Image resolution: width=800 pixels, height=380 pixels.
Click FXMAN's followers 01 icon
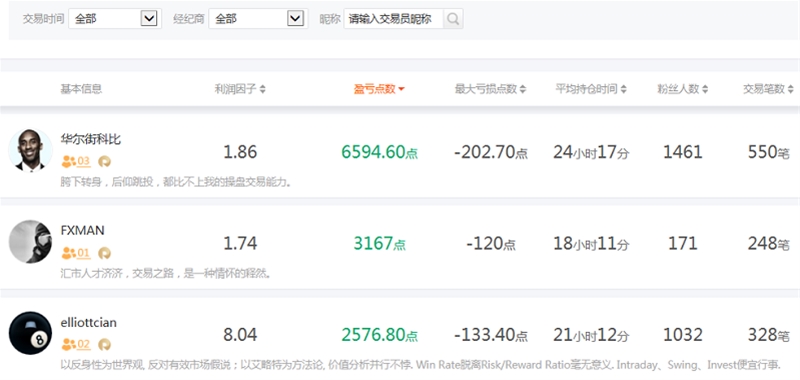pyautogui.click(x=76, y=253)
